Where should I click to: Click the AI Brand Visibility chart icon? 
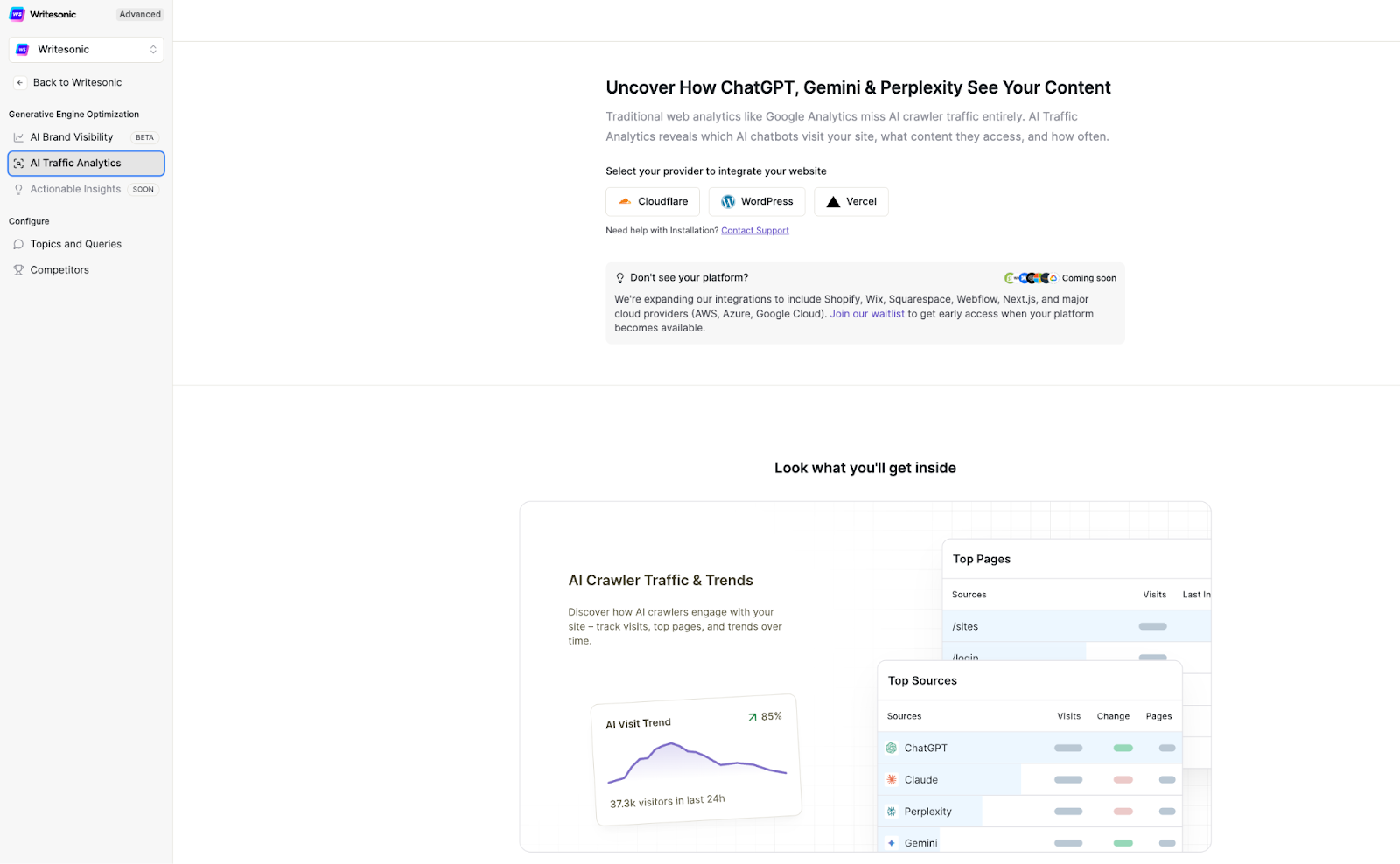tap(18, 137)
